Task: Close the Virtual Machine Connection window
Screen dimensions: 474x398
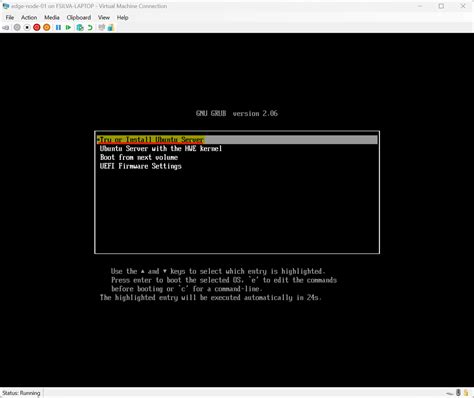Action: [x=463, y=6]
